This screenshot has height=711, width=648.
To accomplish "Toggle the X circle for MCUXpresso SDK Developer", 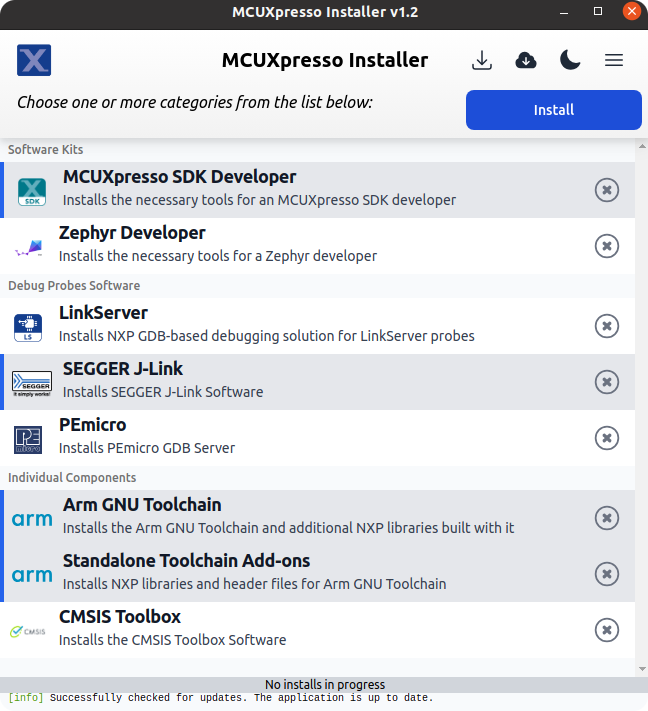I will (606, 190).
